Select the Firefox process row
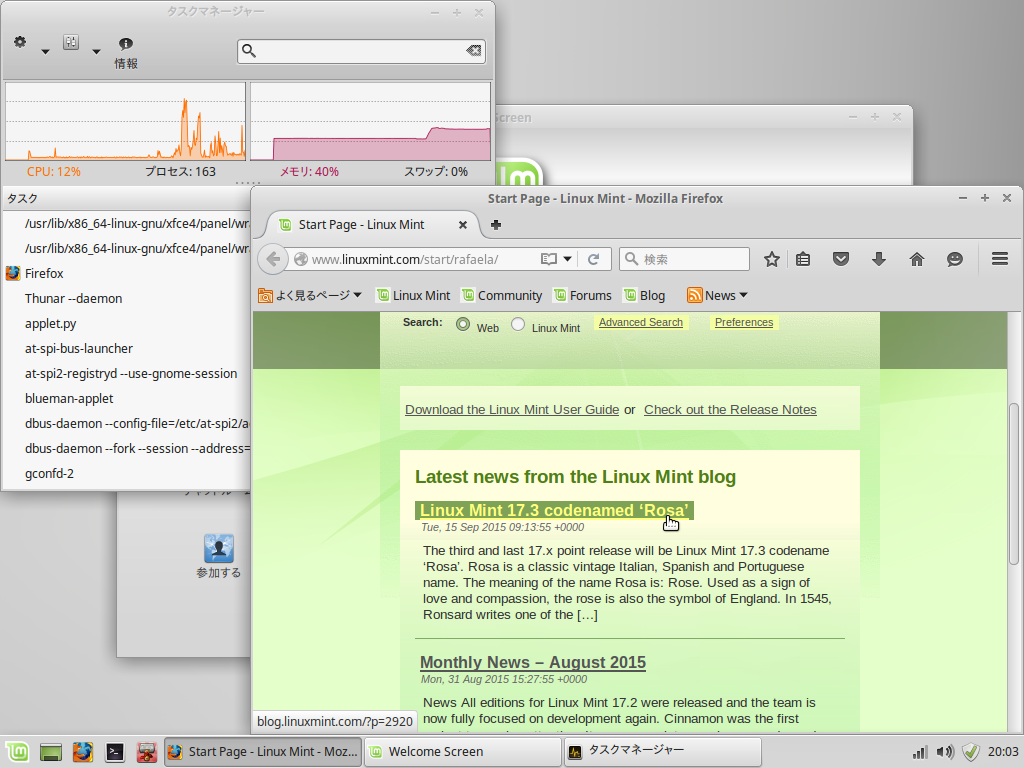This screenshot has width=1024, height=768. [127, 274]
